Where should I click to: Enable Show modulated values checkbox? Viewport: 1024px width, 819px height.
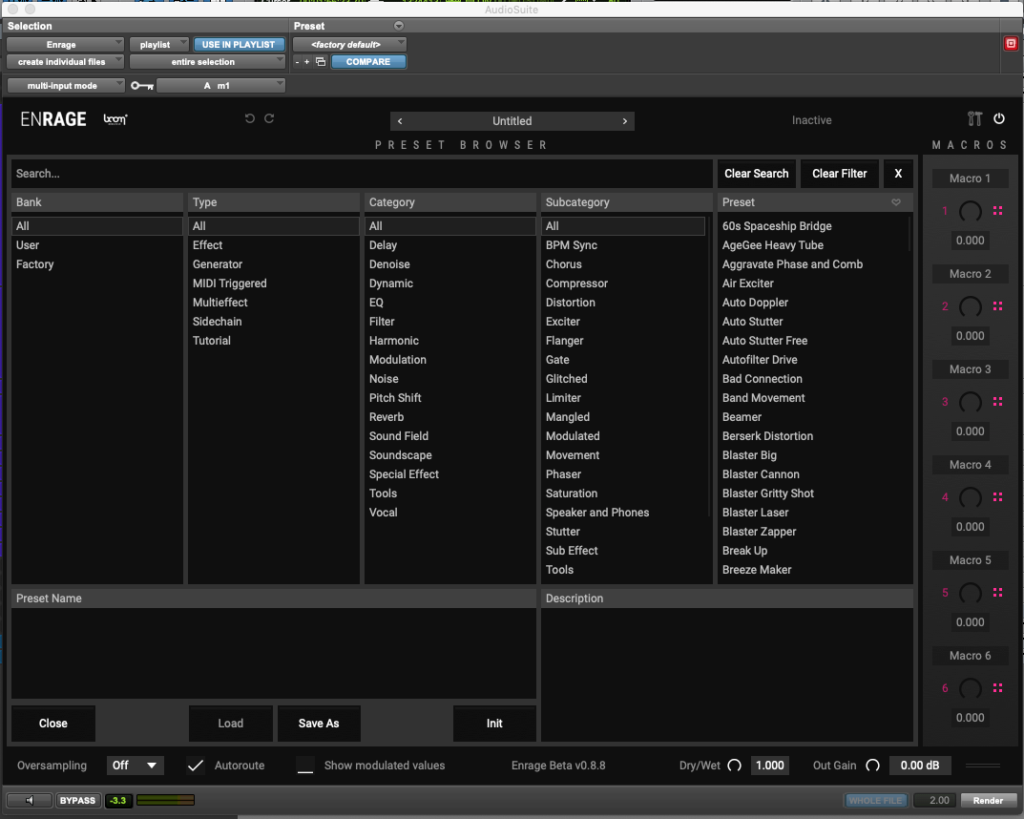tap(305, 765)
